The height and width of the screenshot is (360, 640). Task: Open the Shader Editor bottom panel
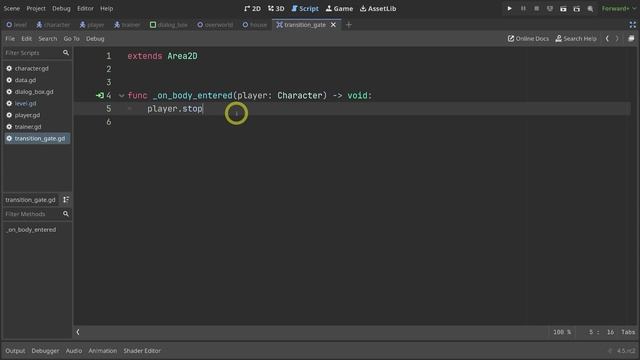pyautogui.click(x=142, y=351)
